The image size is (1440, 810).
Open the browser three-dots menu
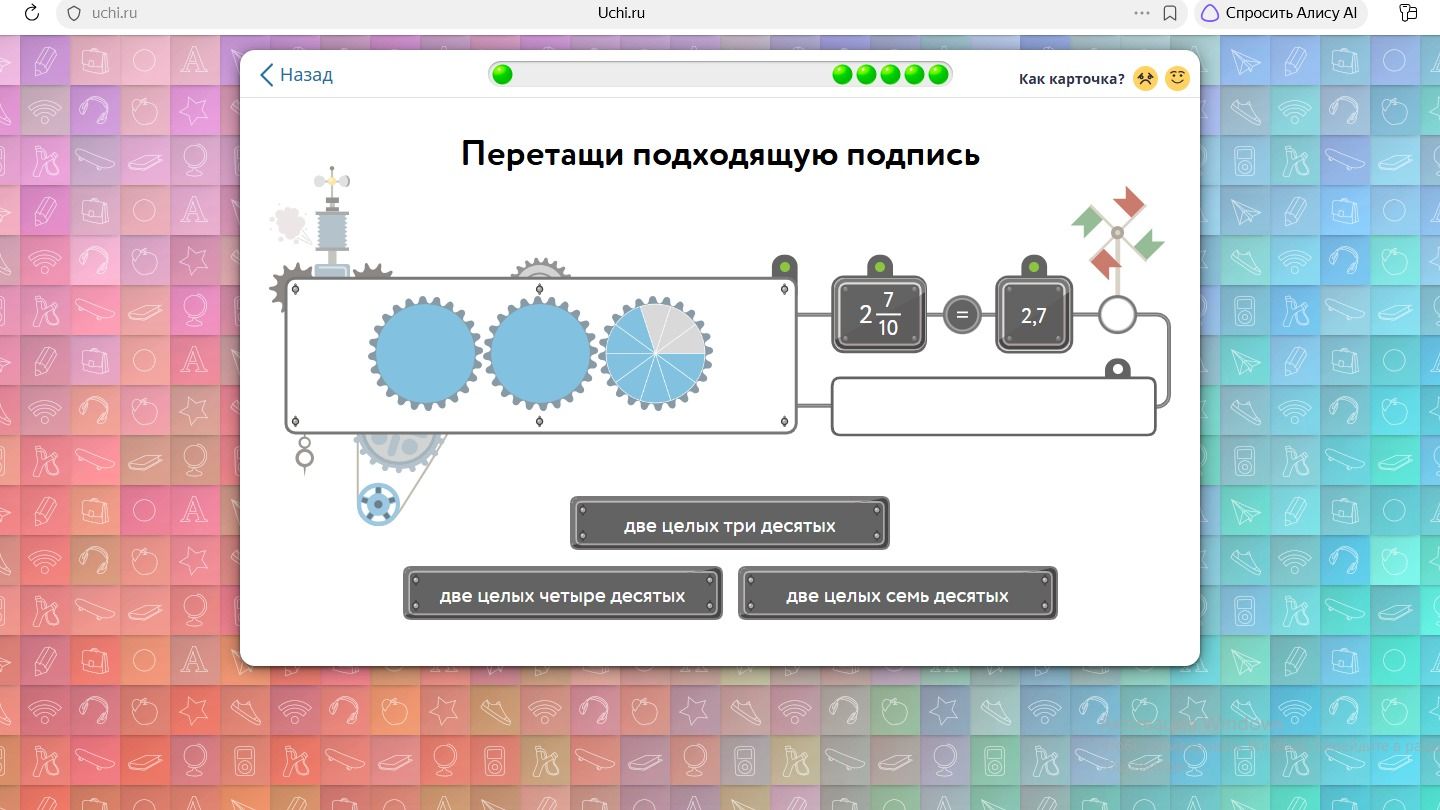[1142, 14]
